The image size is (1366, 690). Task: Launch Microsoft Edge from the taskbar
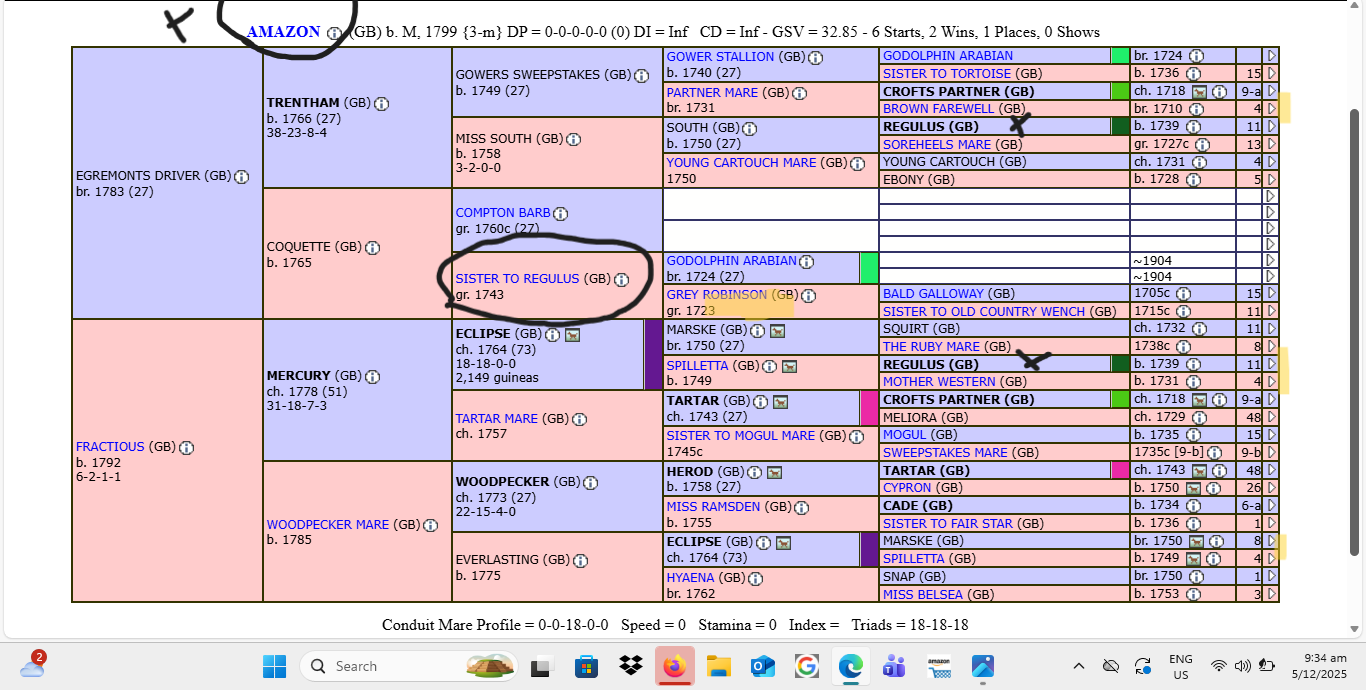850,666
